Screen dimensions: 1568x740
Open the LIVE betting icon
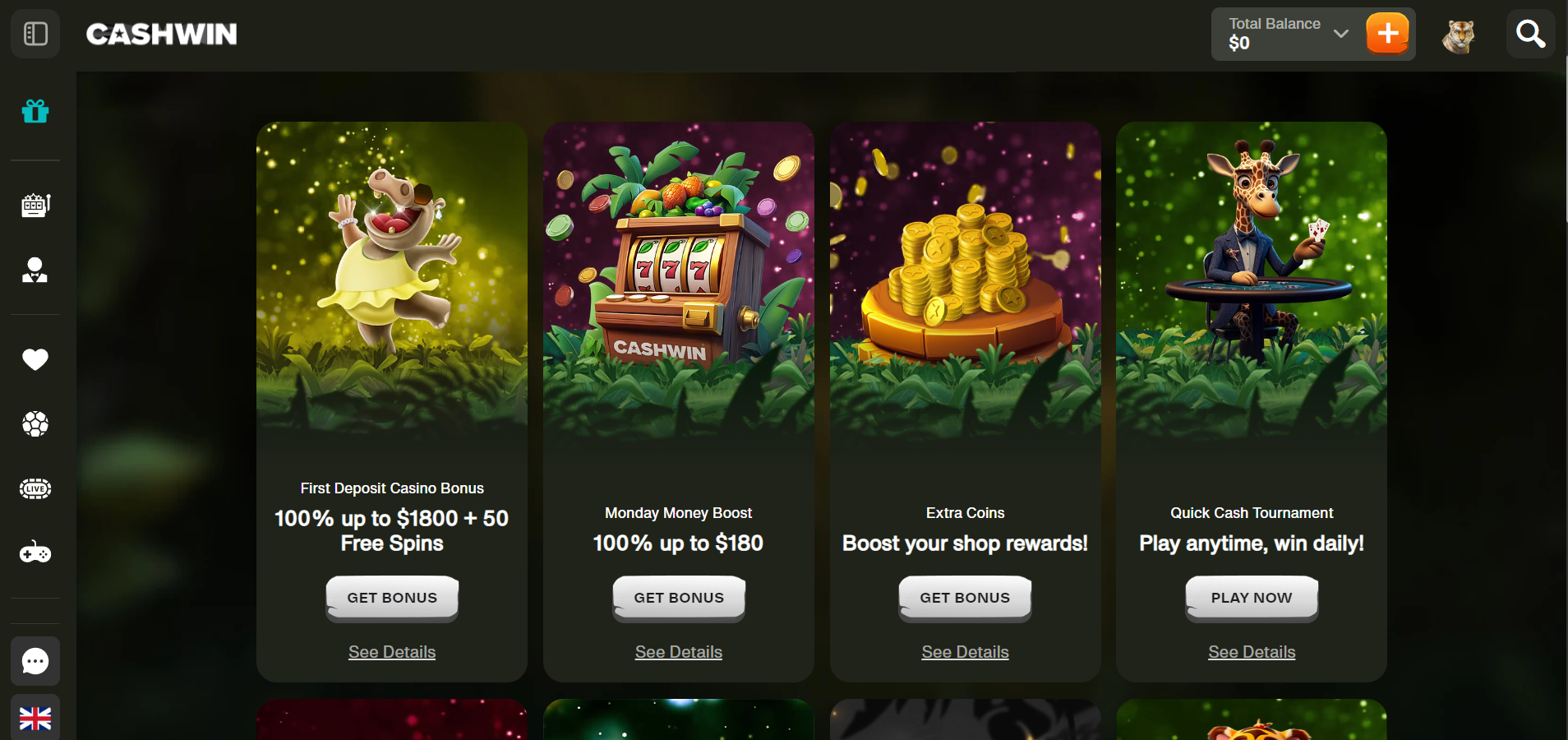(35, 489)
